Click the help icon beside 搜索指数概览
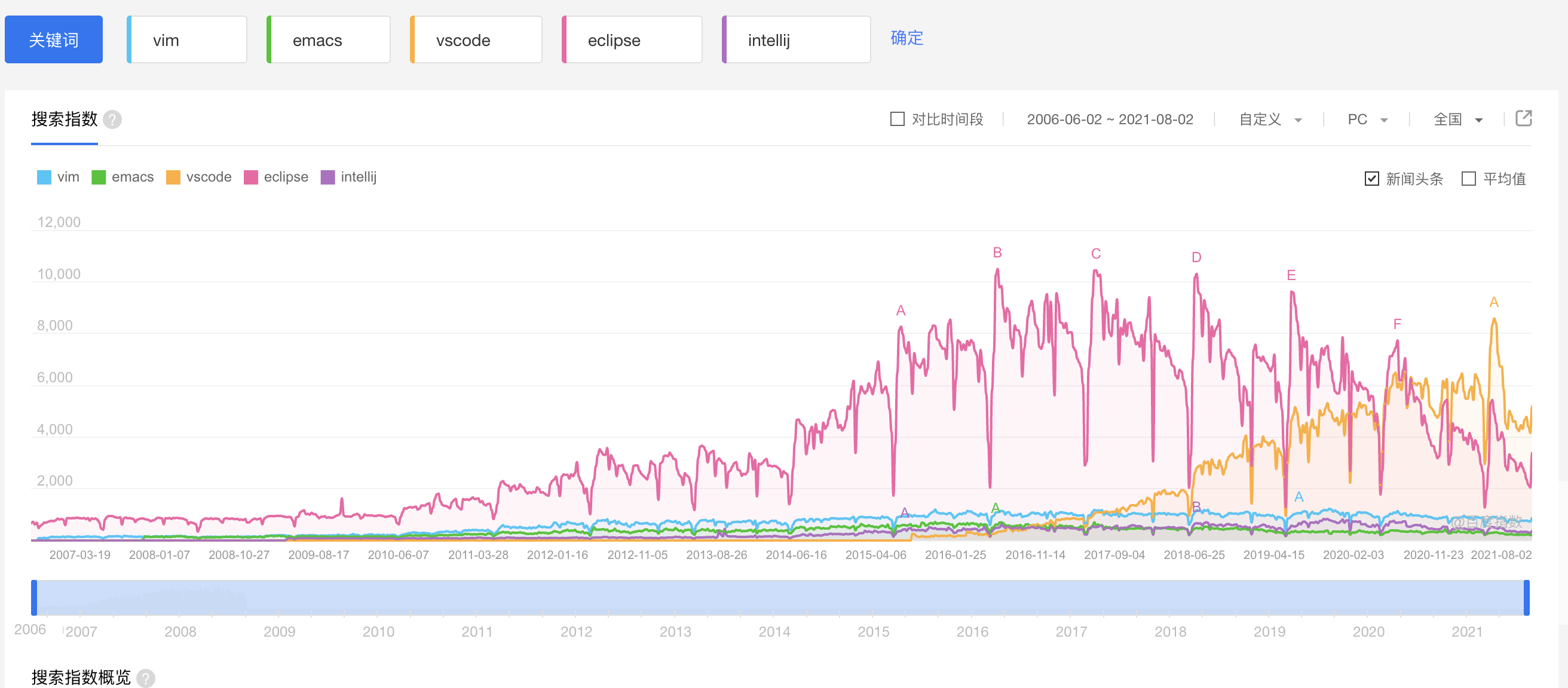Viewport: 1568px width, 688px height. 145,678
